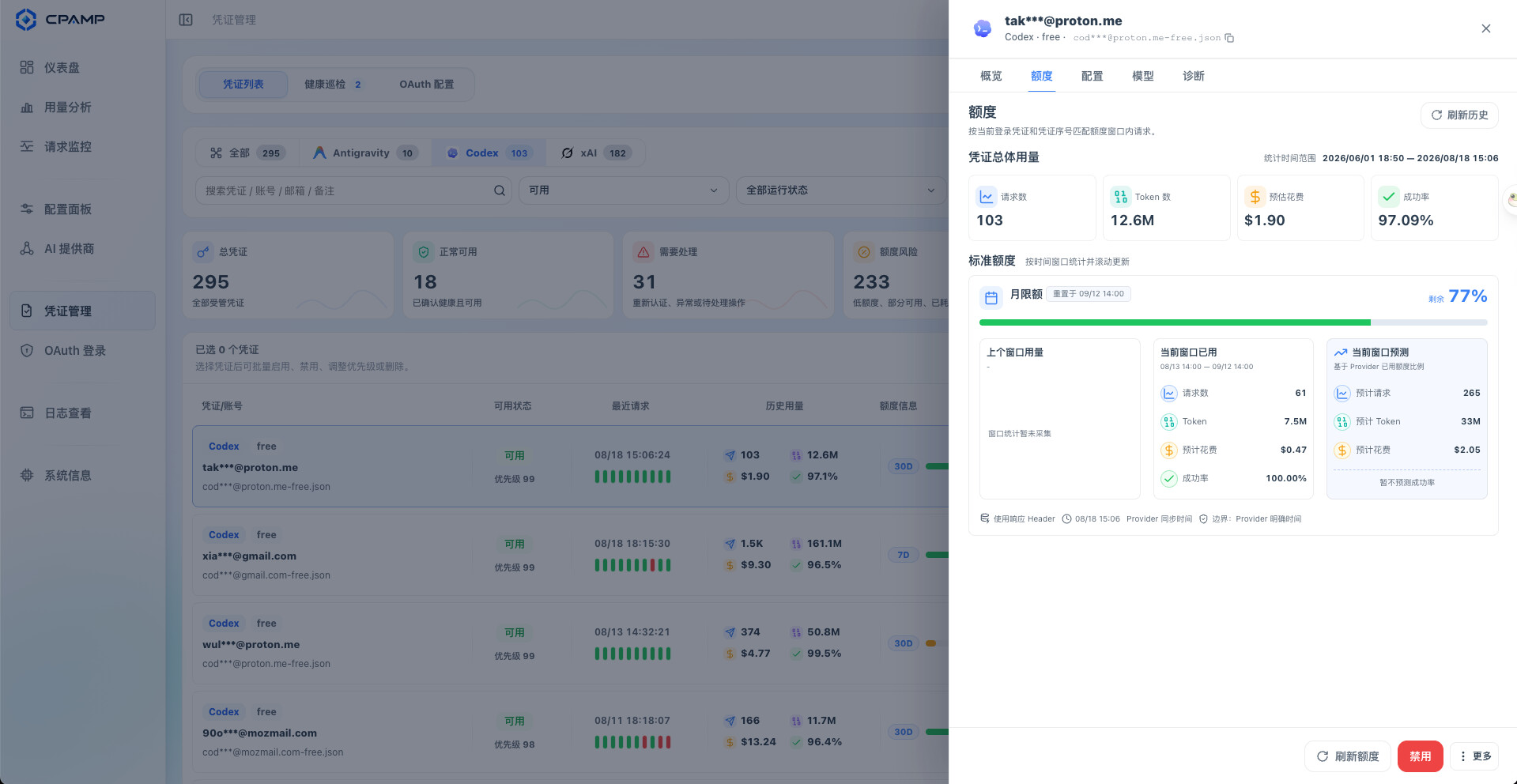Select 配置面板 in the sidebar

(x=82, y=209)
